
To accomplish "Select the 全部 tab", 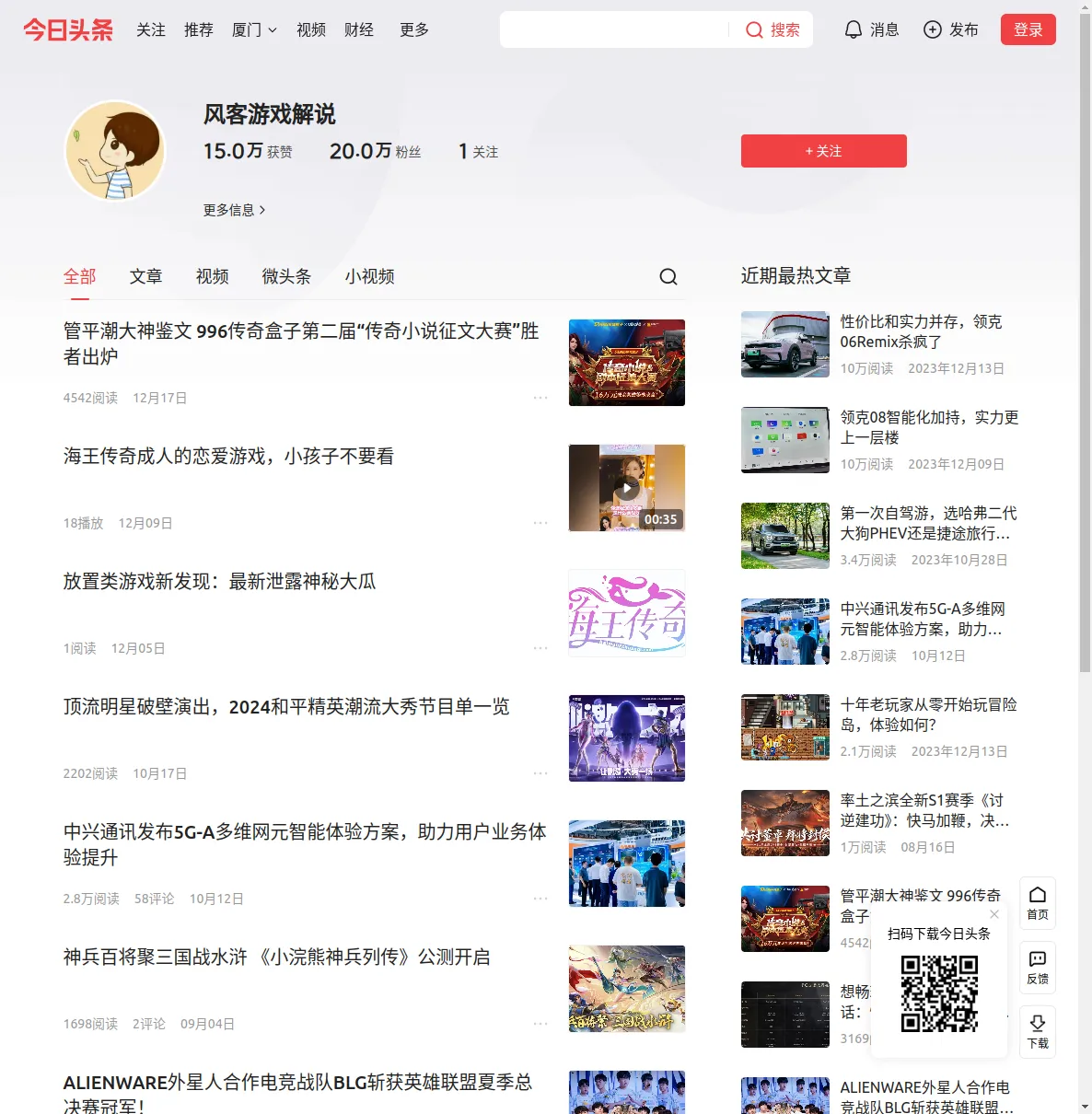I will [80, 276].
